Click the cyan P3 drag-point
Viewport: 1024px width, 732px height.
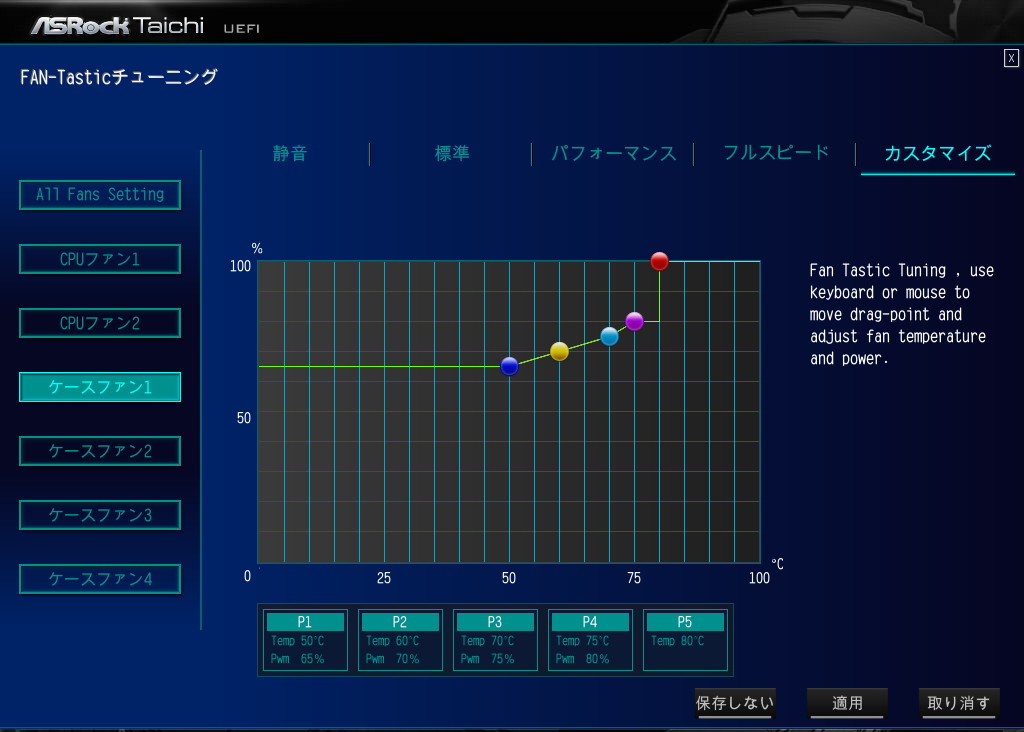[609, 336]
